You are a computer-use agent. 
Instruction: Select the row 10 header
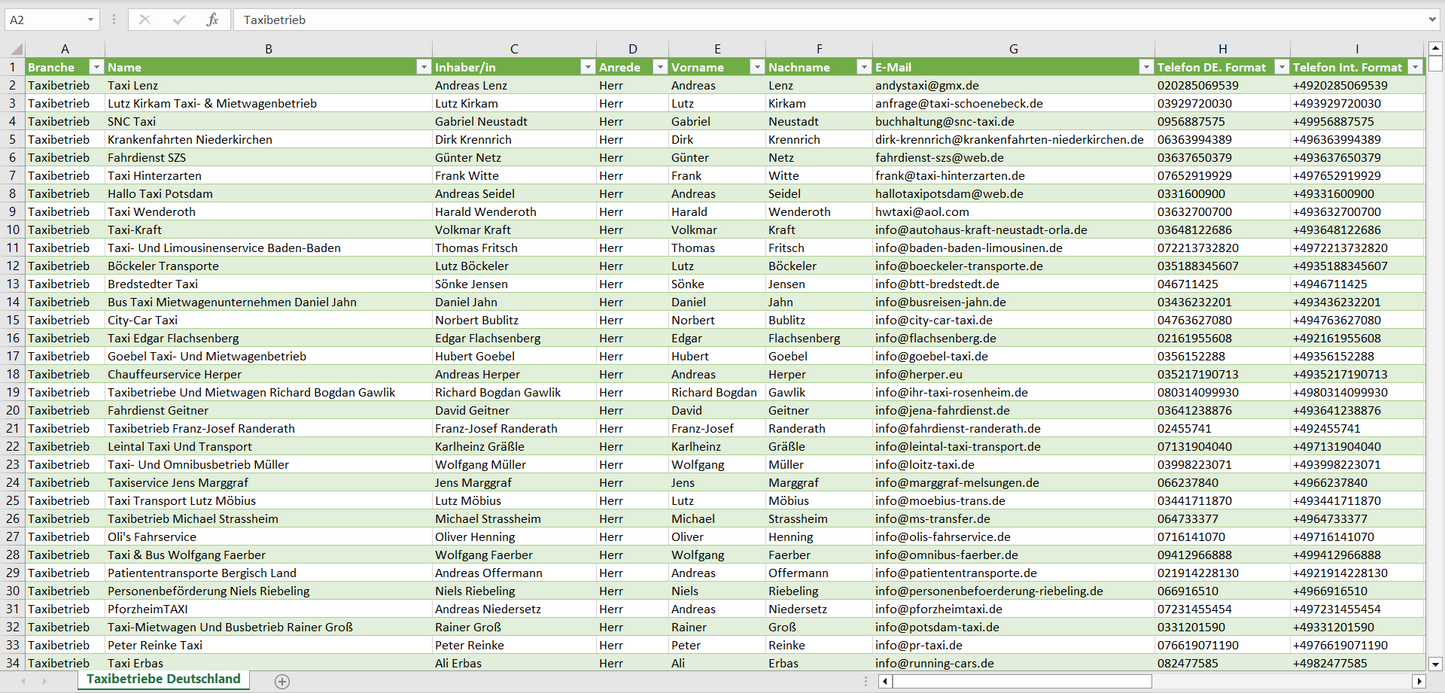pyautogui.click(x=13, y=230)
